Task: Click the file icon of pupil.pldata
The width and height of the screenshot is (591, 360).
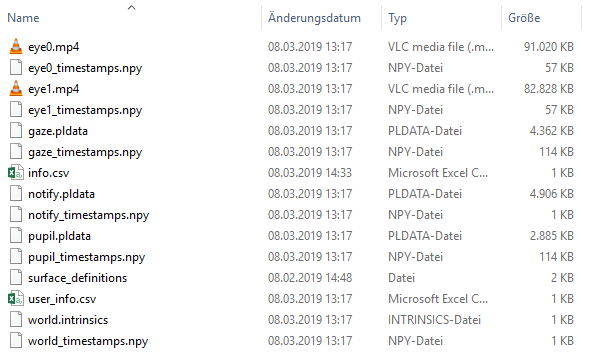Action: point(16,236)
